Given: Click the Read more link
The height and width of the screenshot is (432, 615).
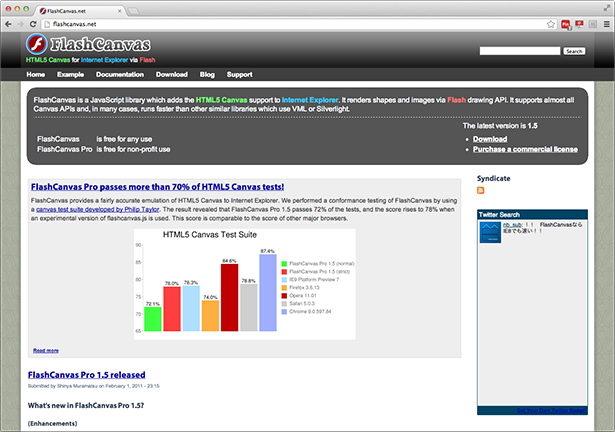Looking at the screenshot, I should tap(46, 350).
